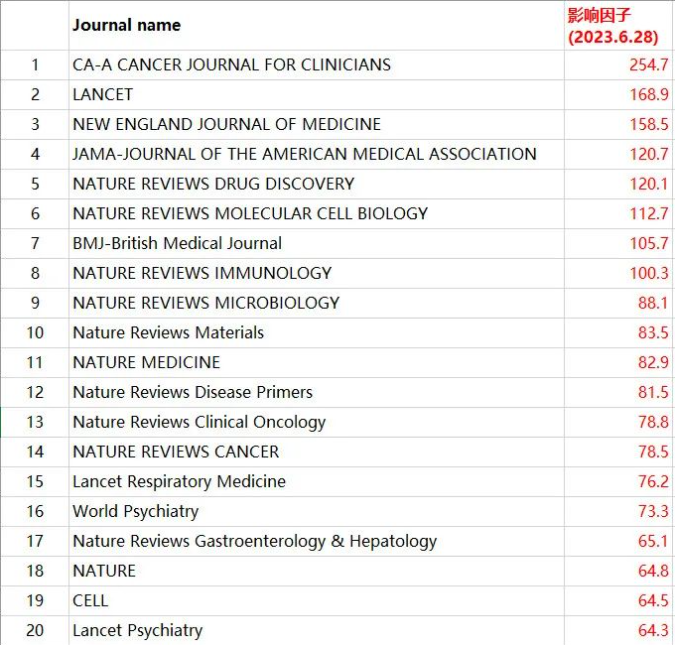Select the NATURE MEDICINE cell
675x645 pixels.
pos(316,363)
